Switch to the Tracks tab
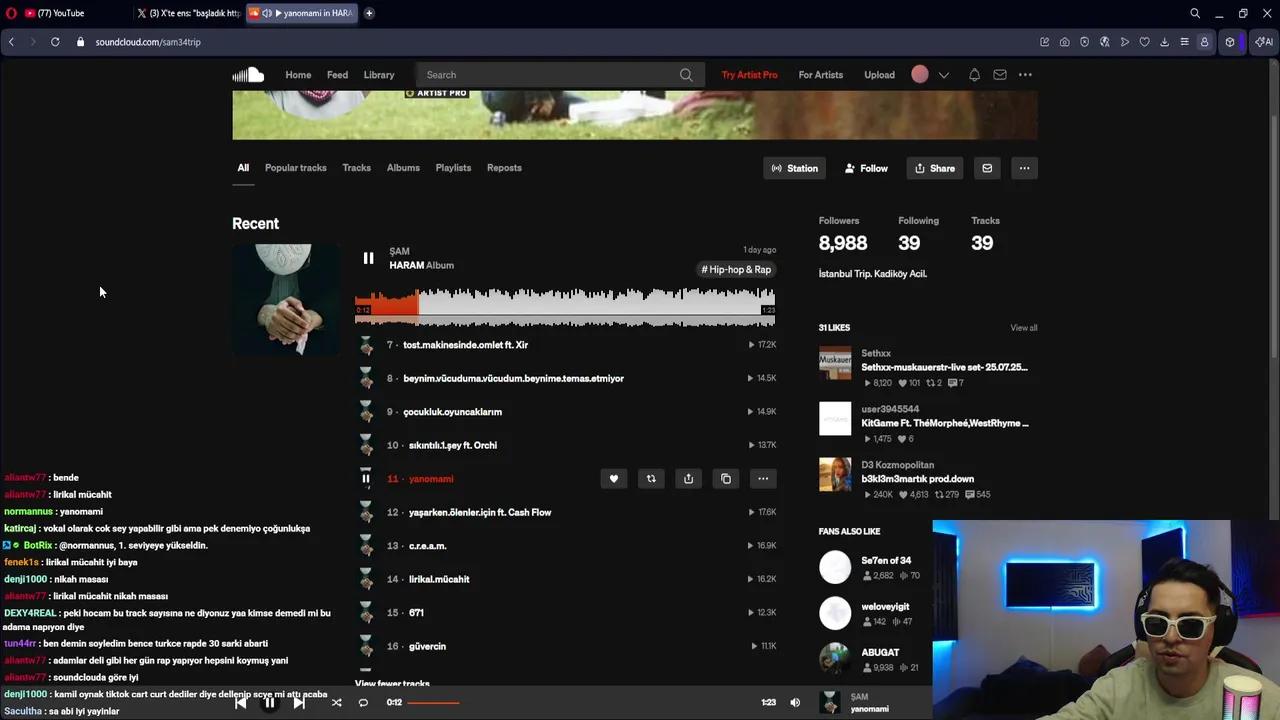Image resolution: width=1280 pixels, height=720 pixels. tap(356, 168)
